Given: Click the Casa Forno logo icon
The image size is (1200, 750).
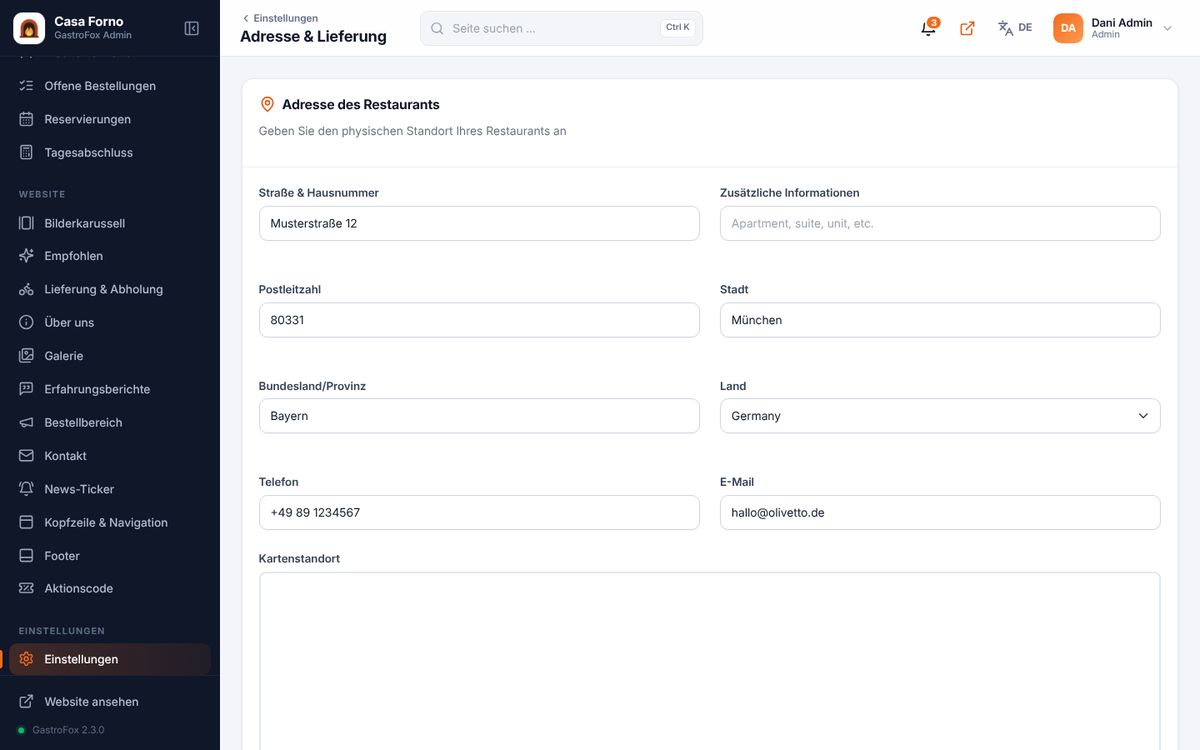Looking at the screenshot, I should click(29, 28).
